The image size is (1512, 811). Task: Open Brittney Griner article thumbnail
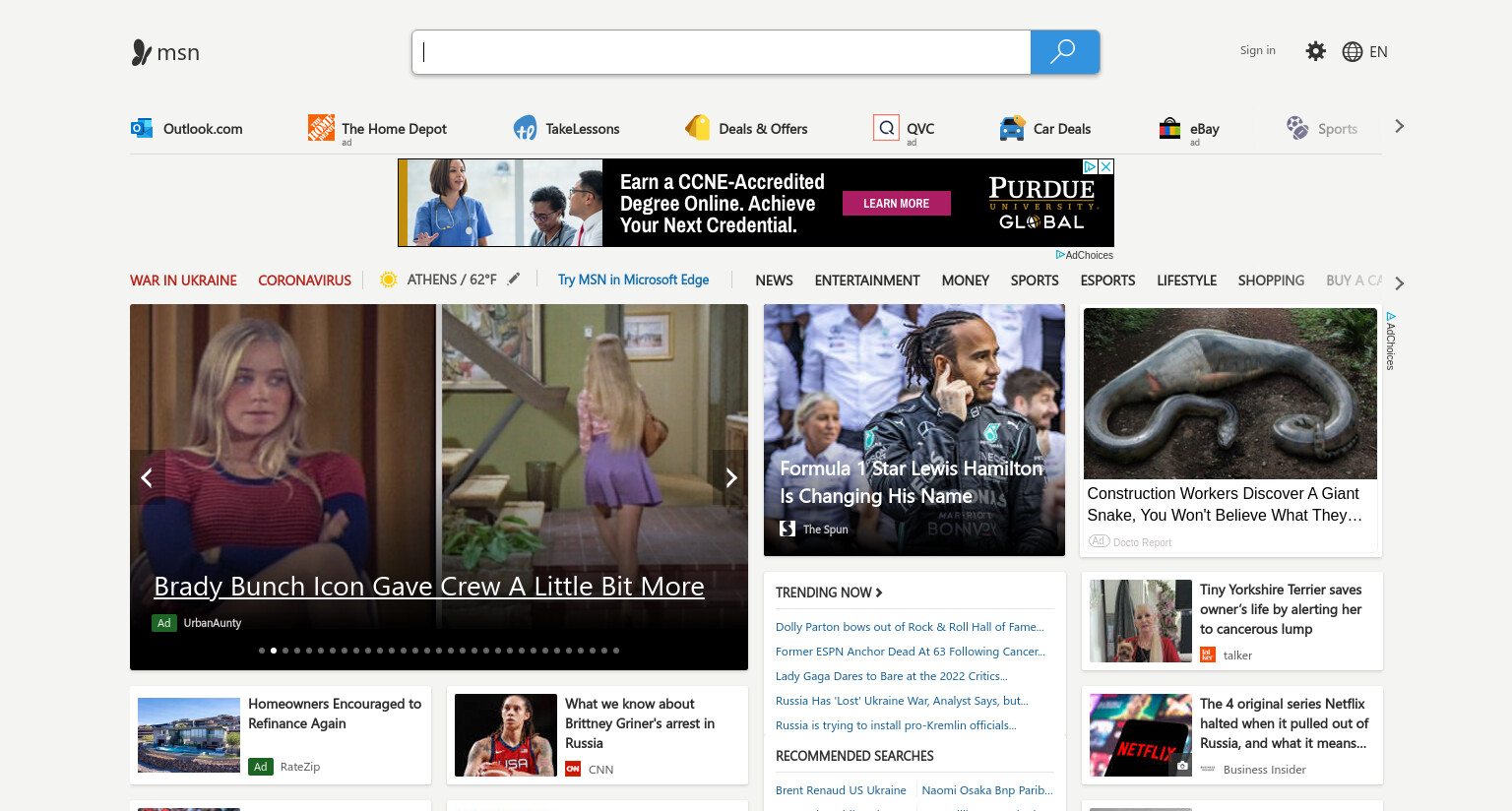pyautogui.click(x=506, y=735)
